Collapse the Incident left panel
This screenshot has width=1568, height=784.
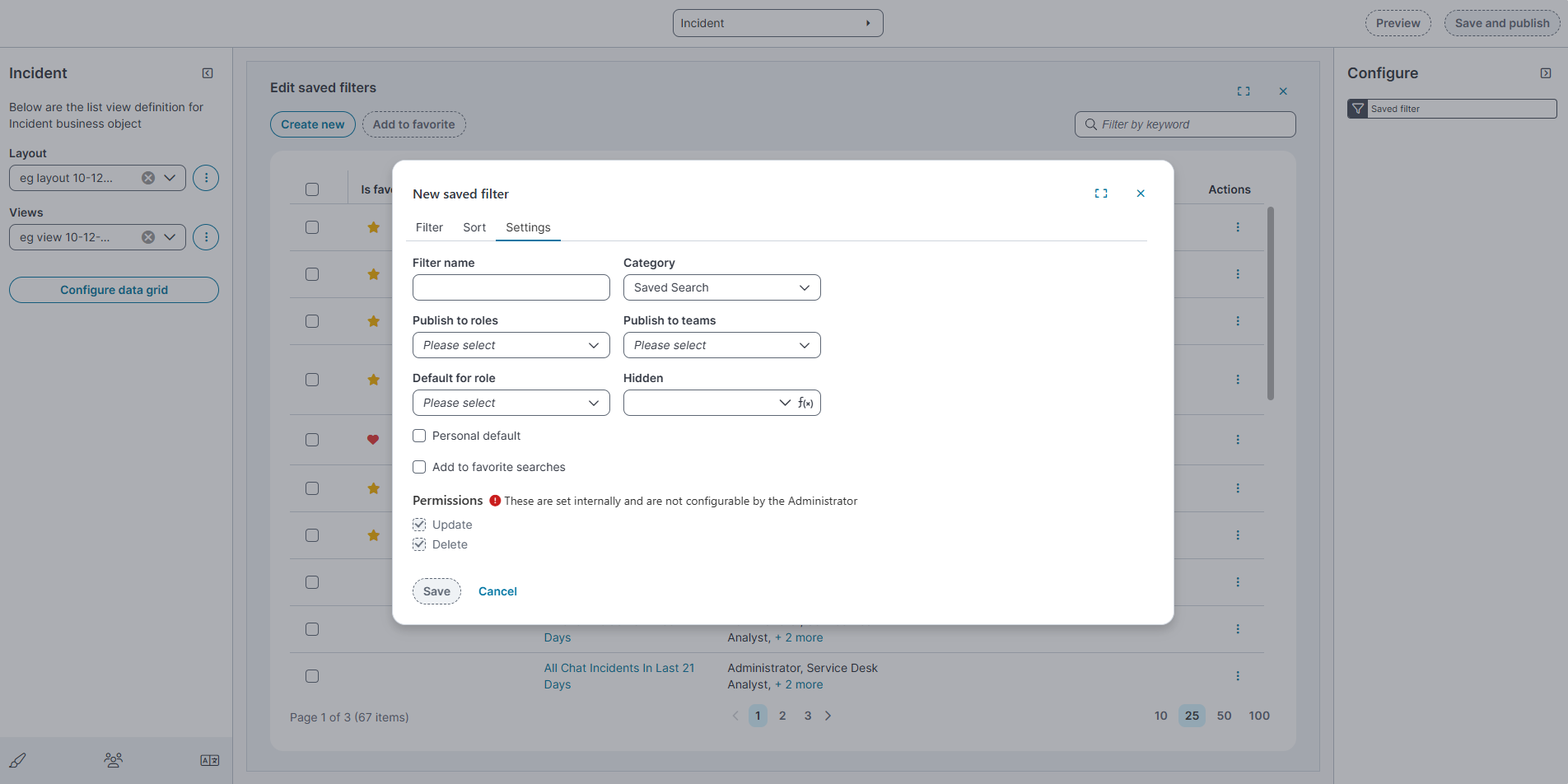click(x=208, y=73)
